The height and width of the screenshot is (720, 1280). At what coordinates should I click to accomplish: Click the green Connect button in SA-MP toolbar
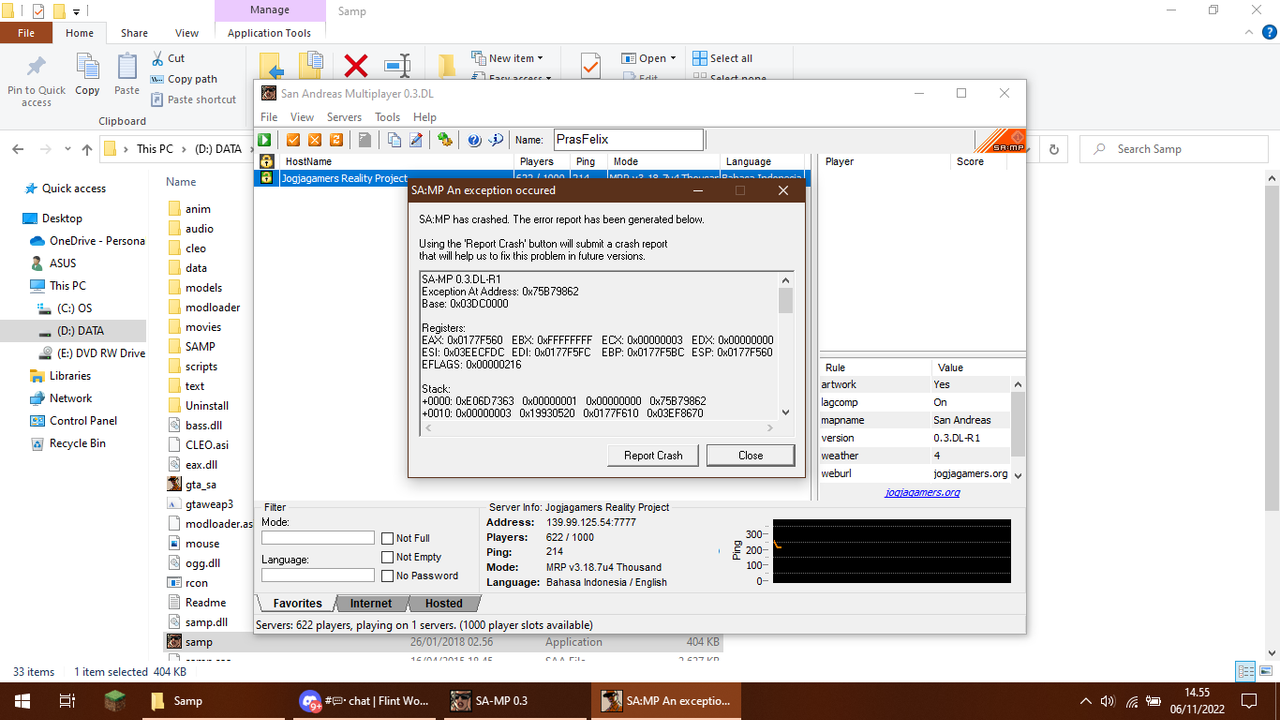(266, 140)
